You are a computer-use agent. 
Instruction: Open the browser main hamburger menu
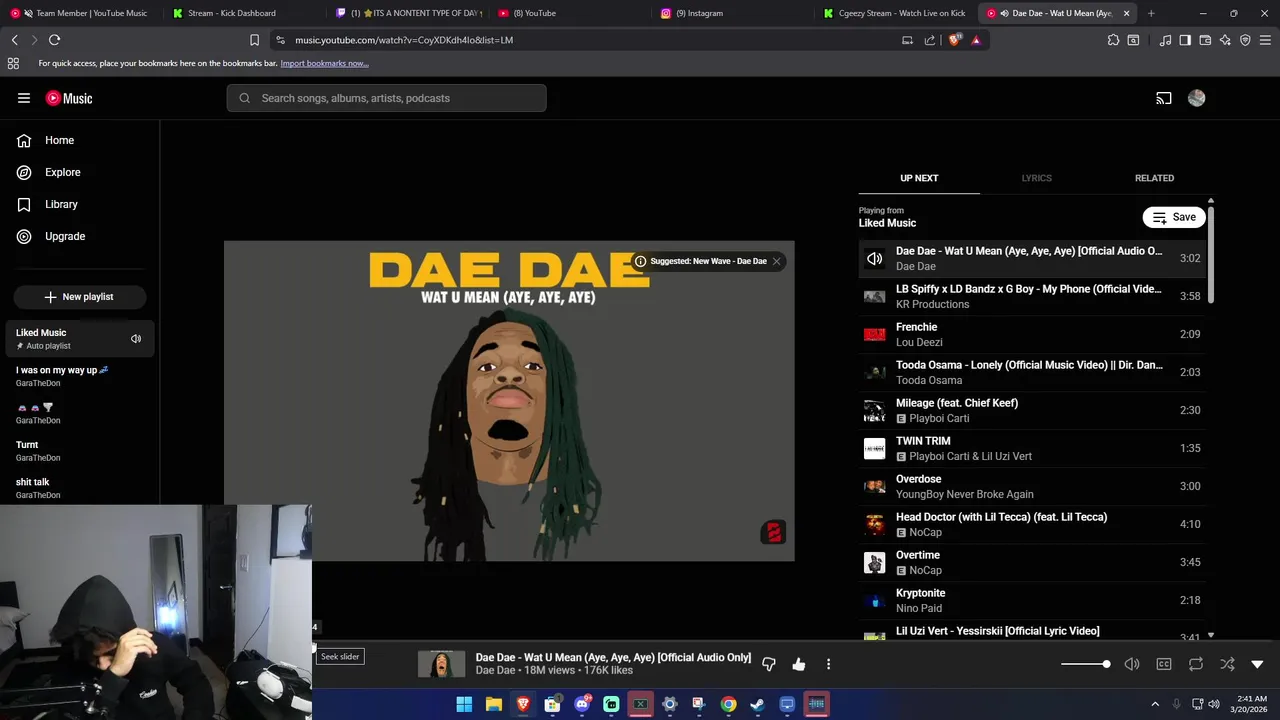pyautogui.click(x=1266, y=40)
